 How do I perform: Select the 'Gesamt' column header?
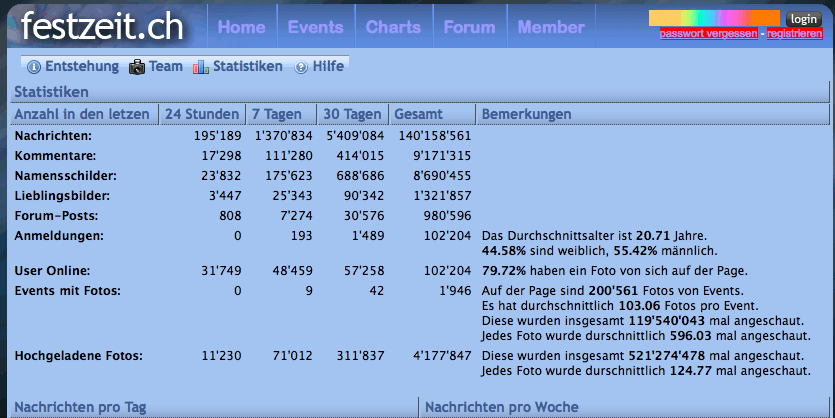pos(419,114)
